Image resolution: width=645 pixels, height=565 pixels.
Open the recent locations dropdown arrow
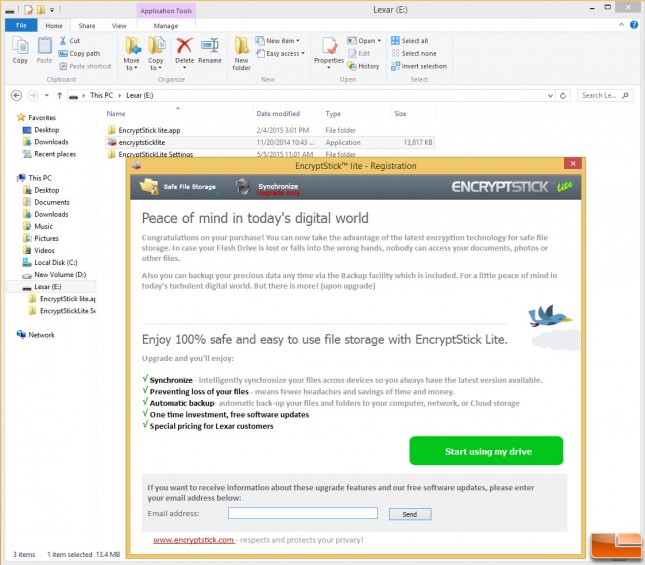(46, 95)
